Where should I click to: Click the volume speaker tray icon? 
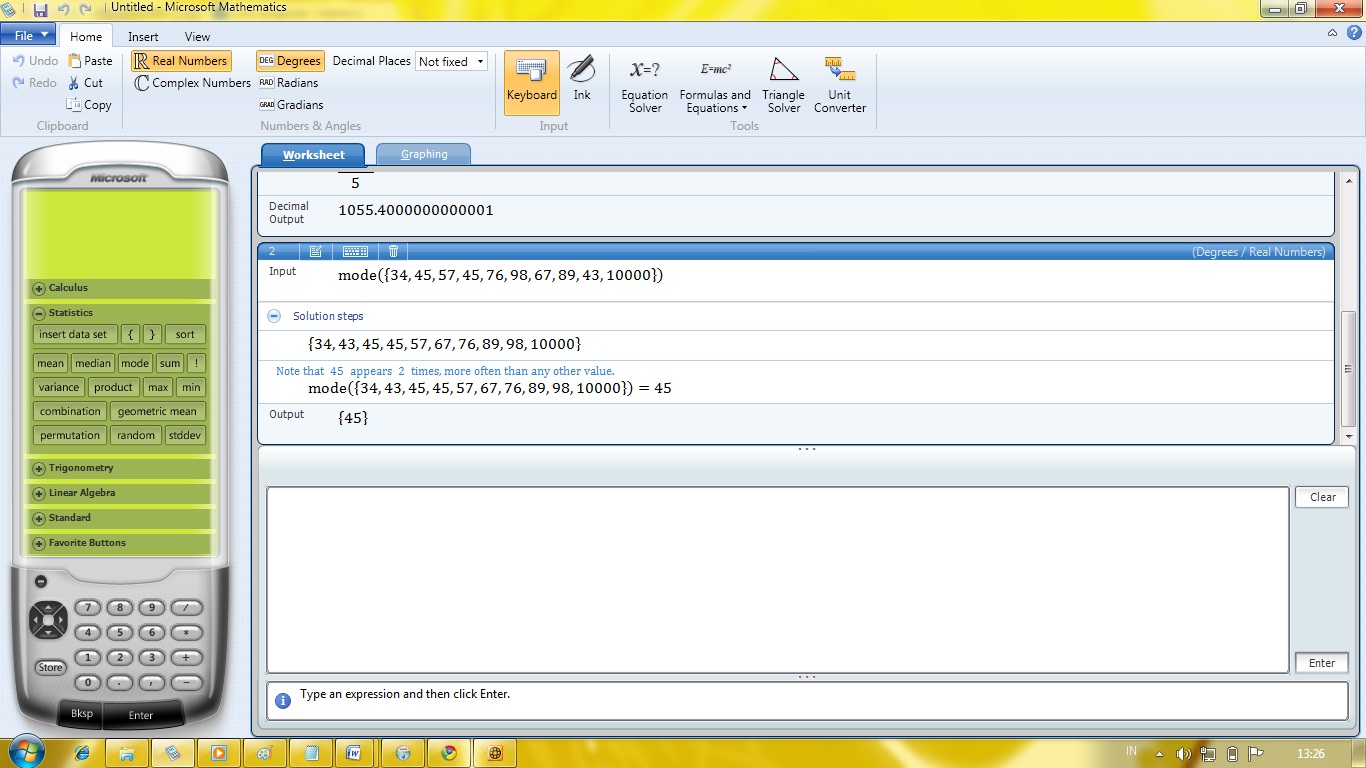pyautogui.click(x=1183, y=754)
